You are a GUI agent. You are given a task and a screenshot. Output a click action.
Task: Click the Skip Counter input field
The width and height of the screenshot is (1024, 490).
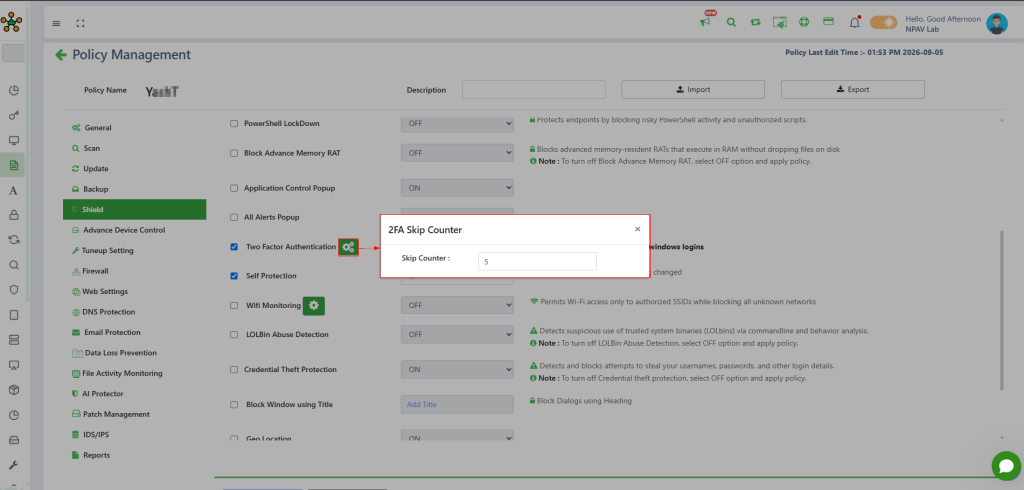pos(537,261)
